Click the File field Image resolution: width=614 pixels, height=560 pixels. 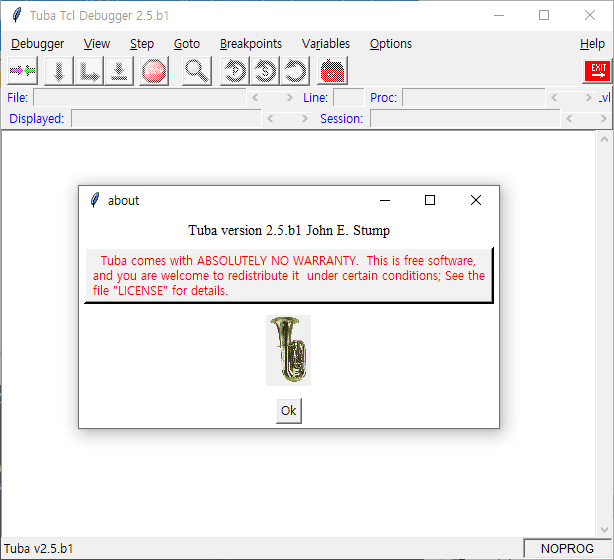[140, 98]
